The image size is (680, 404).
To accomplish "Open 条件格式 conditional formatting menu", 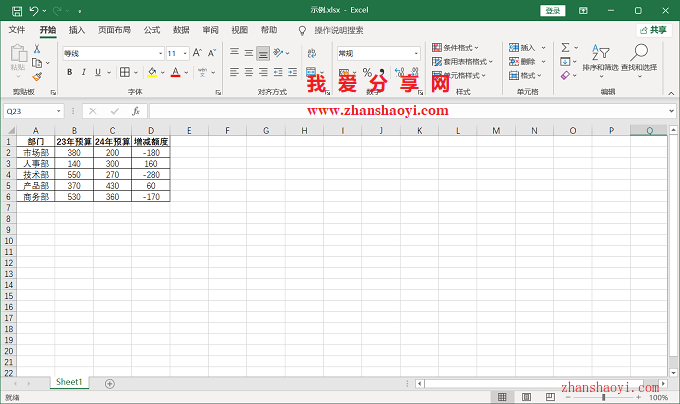I will [x=455, y=47].
